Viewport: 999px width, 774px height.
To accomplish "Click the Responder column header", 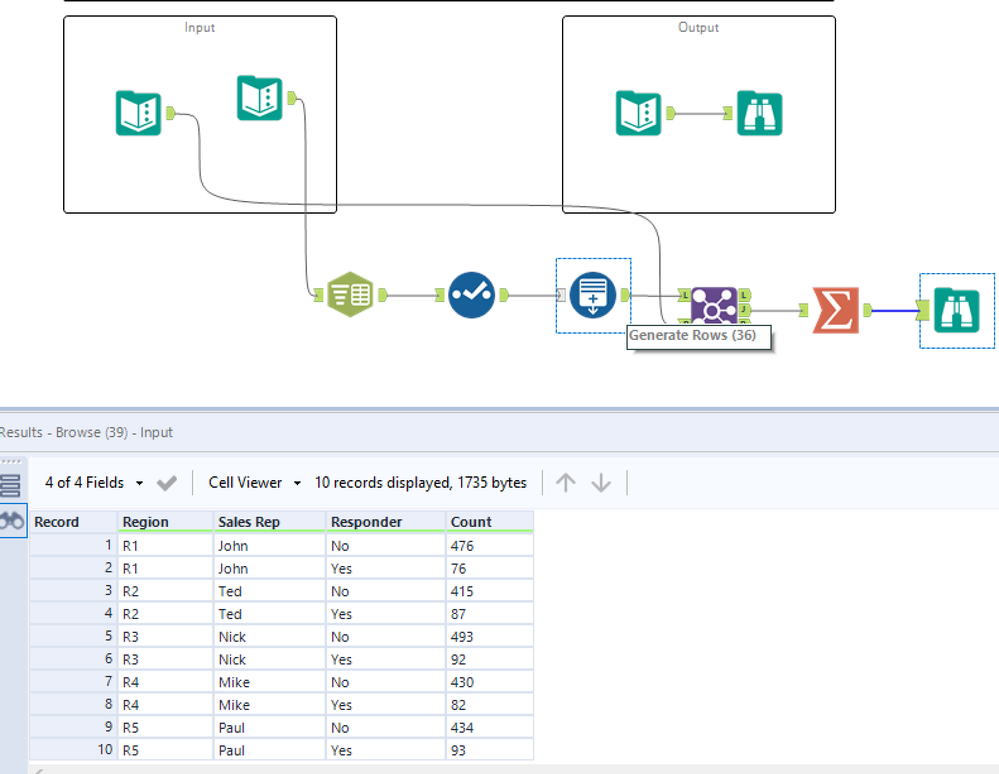I will 386,522.
